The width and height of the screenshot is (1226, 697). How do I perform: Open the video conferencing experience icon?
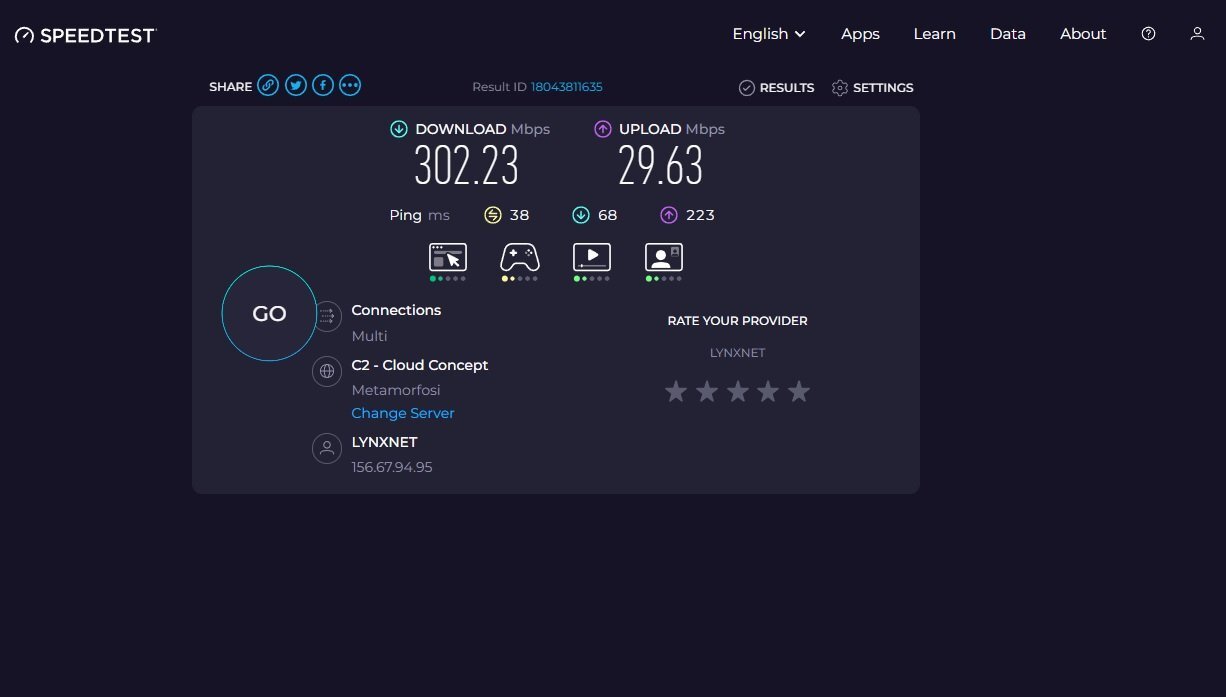point(664,258)
